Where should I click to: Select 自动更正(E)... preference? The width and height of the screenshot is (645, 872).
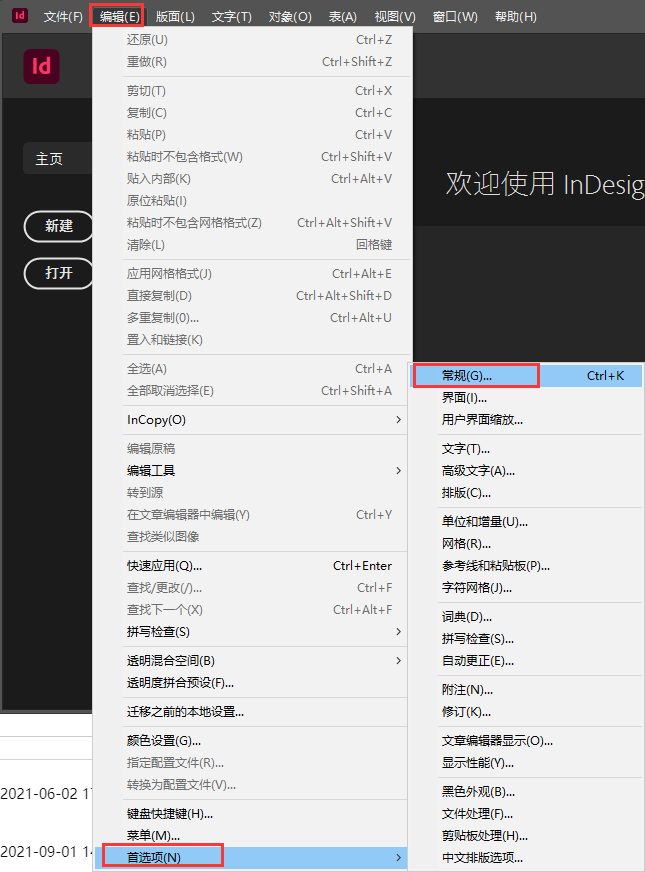point(526,661)
